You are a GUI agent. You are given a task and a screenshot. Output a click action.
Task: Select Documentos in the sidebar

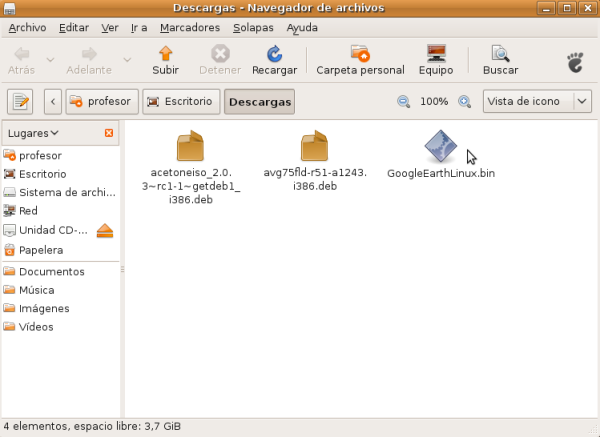click(51, 272)
